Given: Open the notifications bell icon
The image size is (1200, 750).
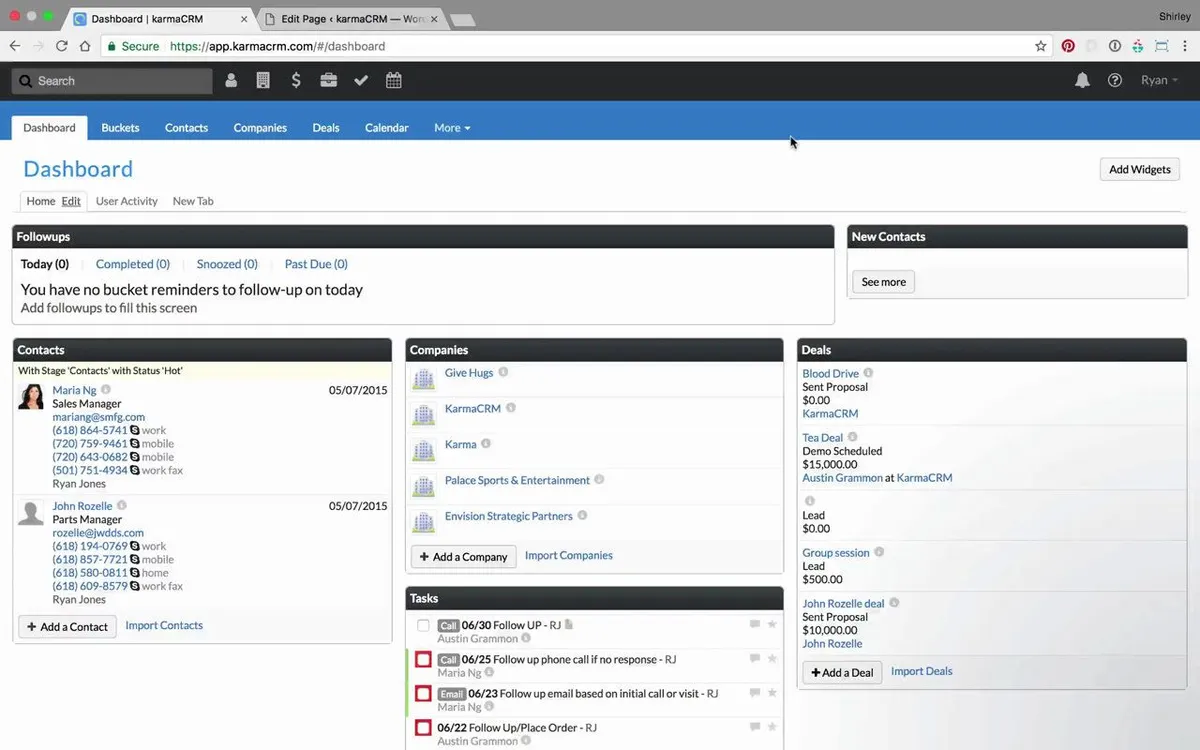Looking at the screenshot, I should coord(1082,81).
